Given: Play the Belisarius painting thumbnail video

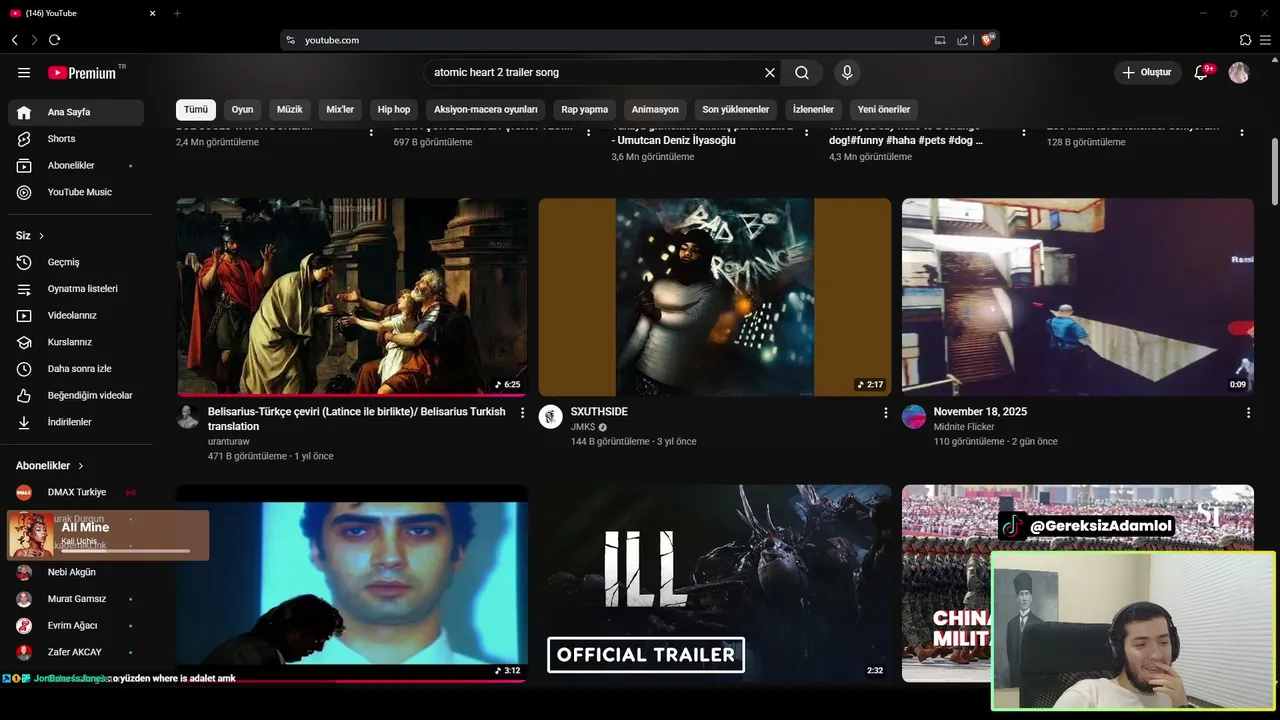Looking at the screenshot, I should (x=352, y=297).
